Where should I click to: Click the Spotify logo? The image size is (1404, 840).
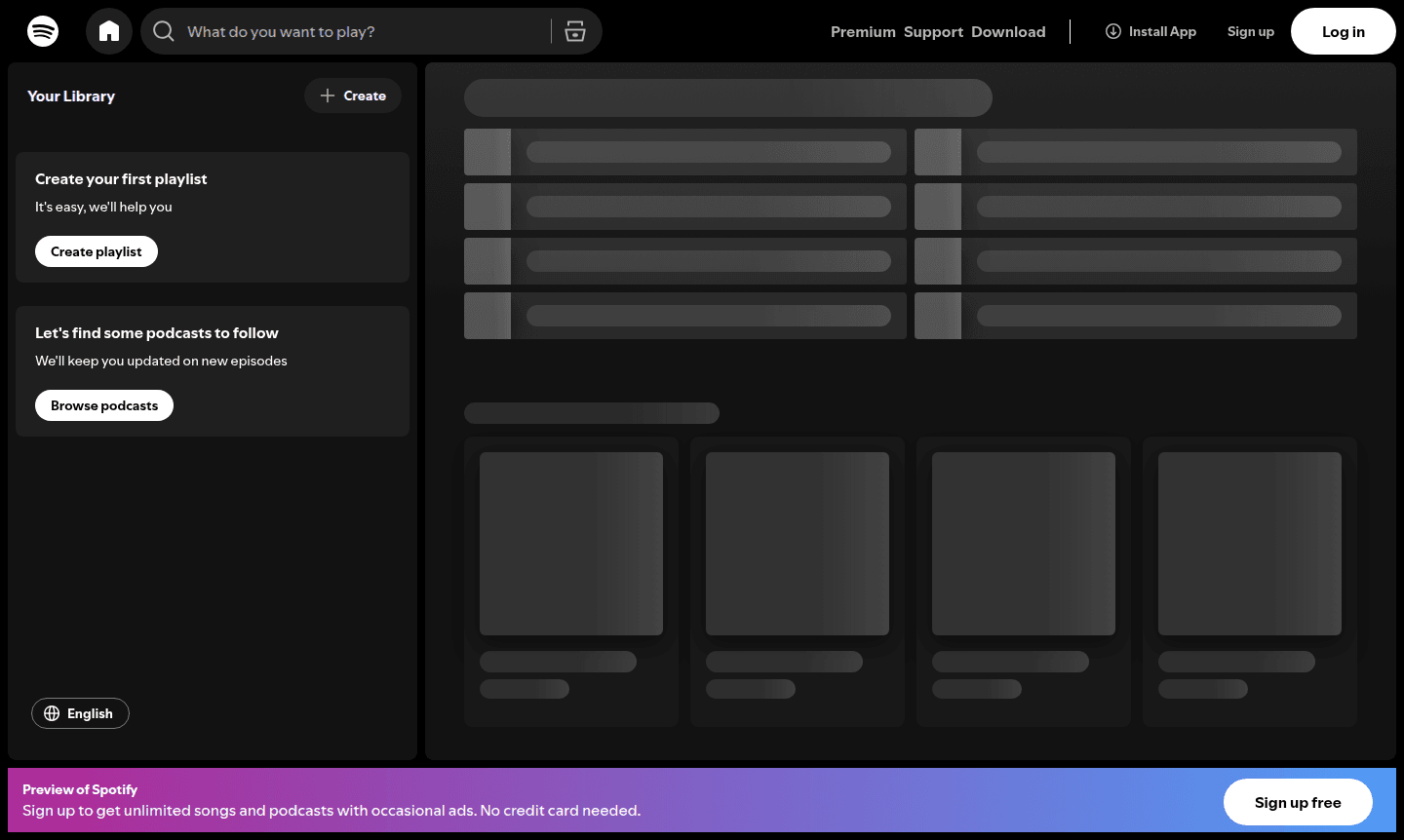43,30
